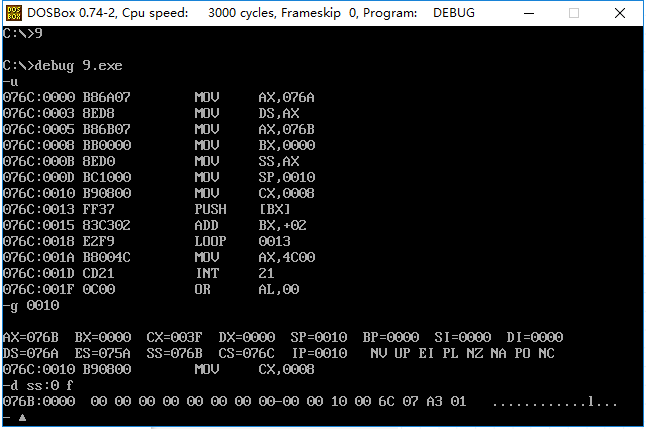Click the 'MOV AX,076B' instruction line
The height and width of the screenshot is (429, 646).
click(159, 129)
